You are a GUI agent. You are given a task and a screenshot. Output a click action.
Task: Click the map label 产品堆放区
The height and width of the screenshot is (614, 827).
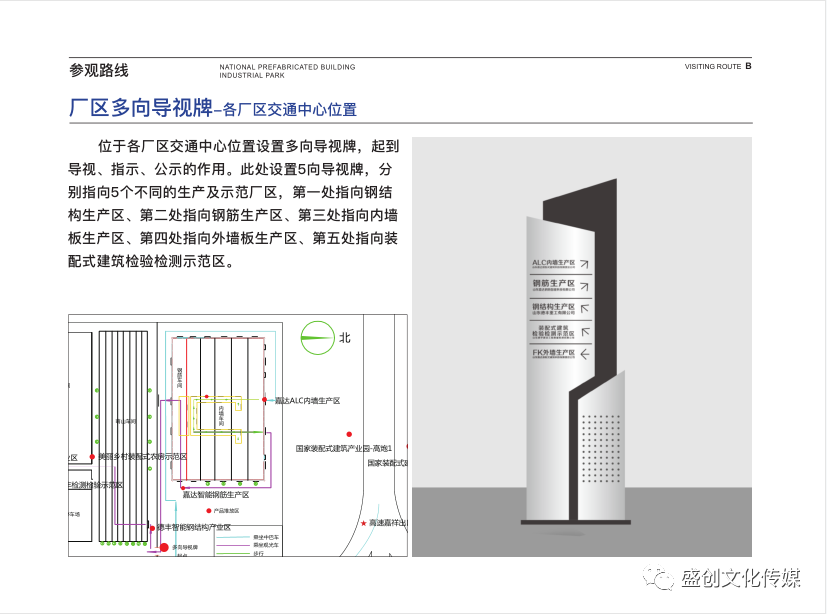tap(226, 511)
